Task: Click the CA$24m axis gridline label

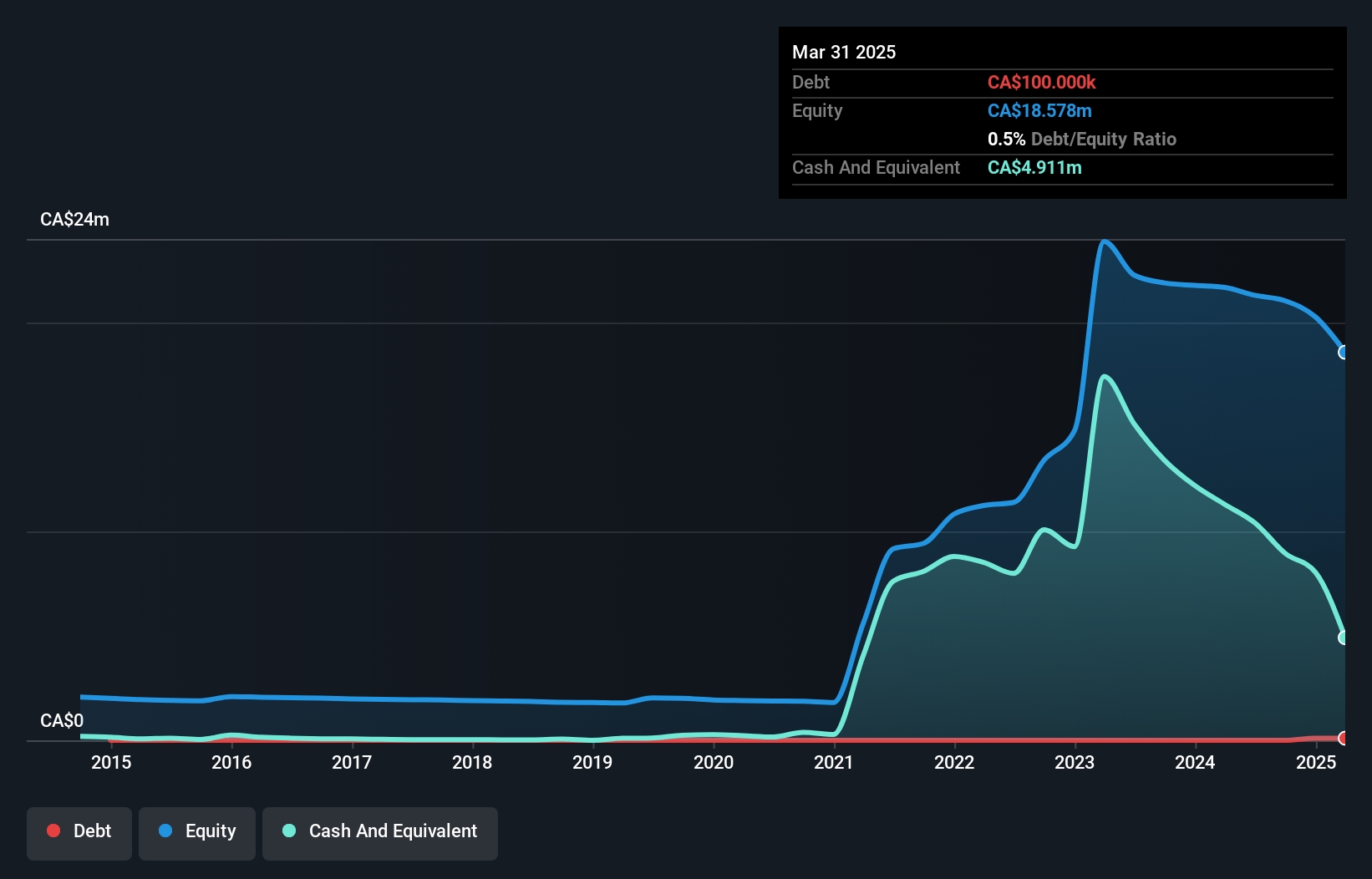Action: 74,219
